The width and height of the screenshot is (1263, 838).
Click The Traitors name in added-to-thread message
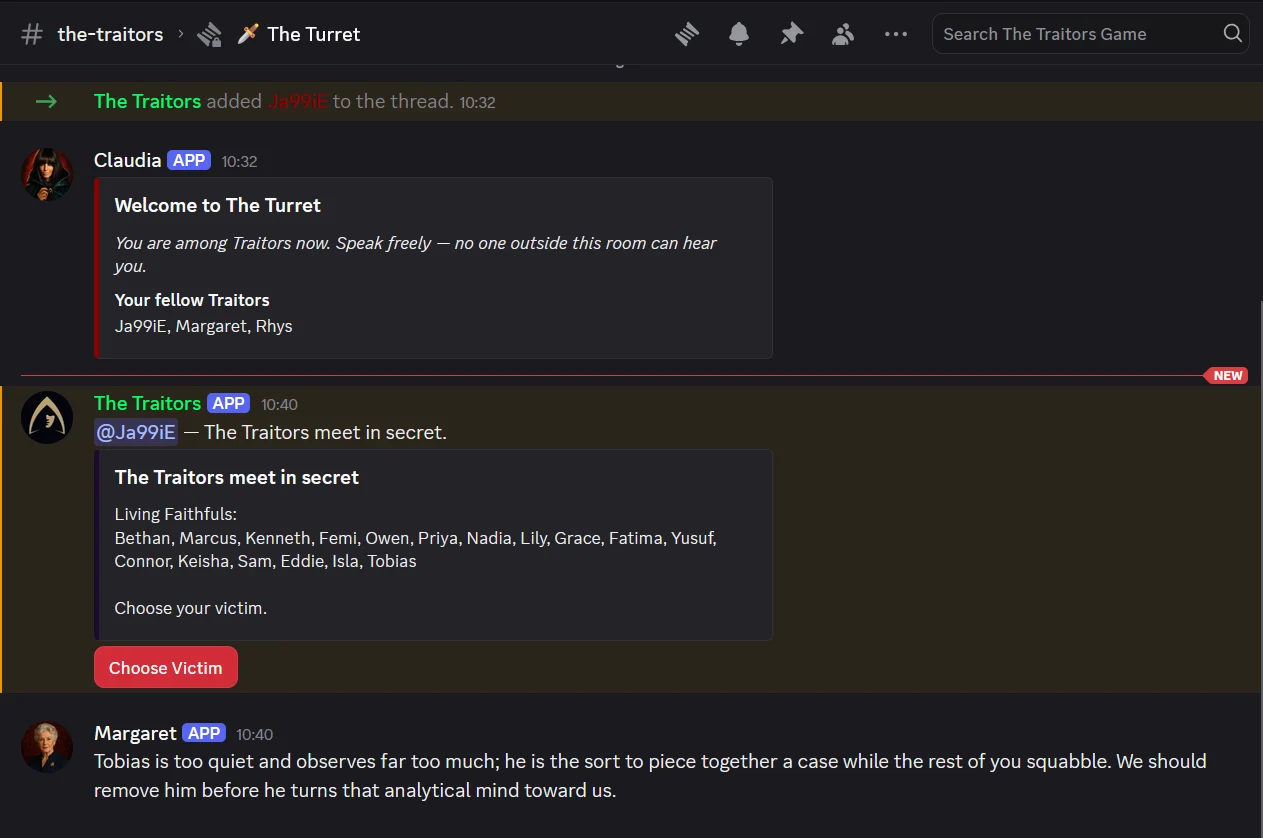[147, 101]
